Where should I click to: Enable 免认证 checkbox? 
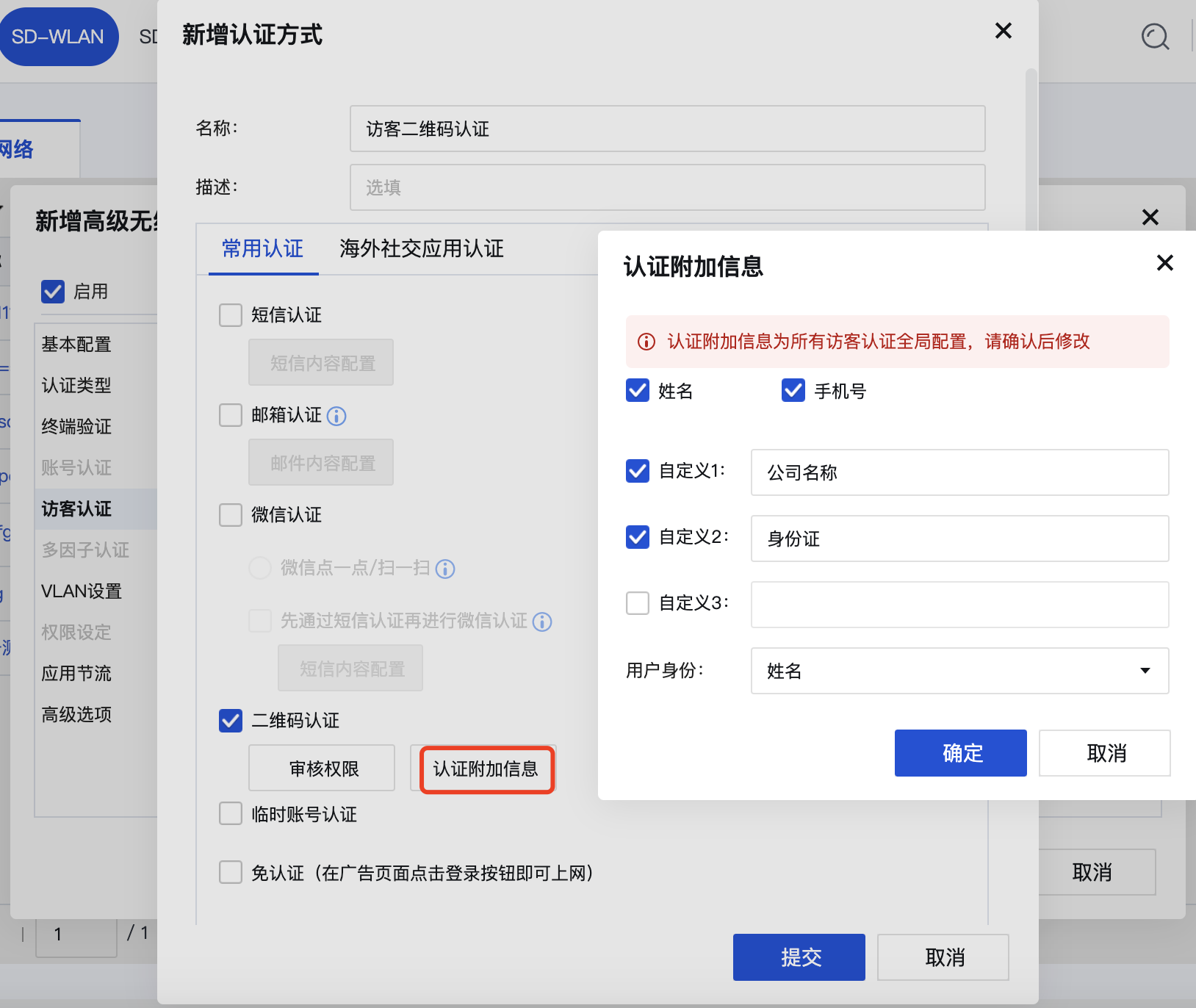click(231, 872)
